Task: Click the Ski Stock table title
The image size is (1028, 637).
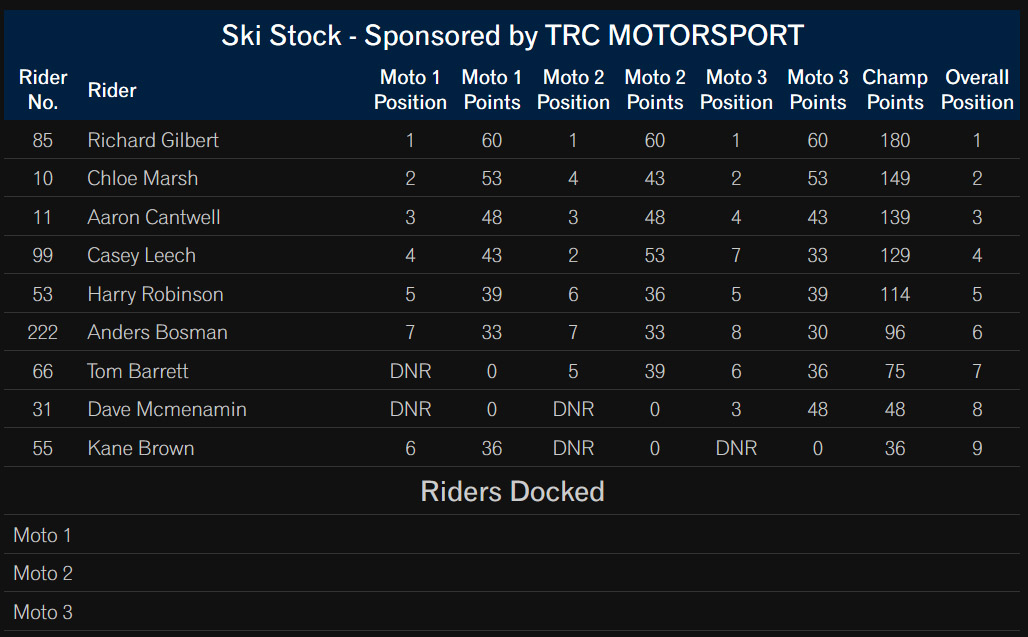Action: coord(512,35)
